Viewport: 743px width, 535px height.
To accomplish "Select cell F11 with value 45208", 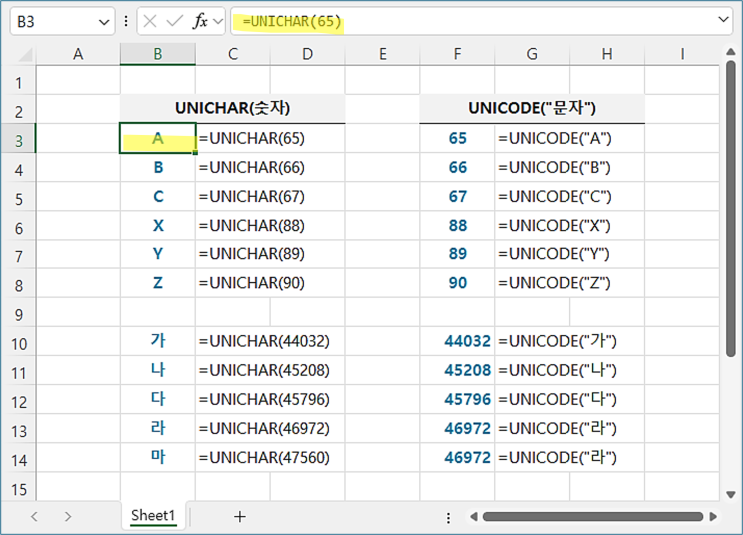I will (x=457, y=370).
